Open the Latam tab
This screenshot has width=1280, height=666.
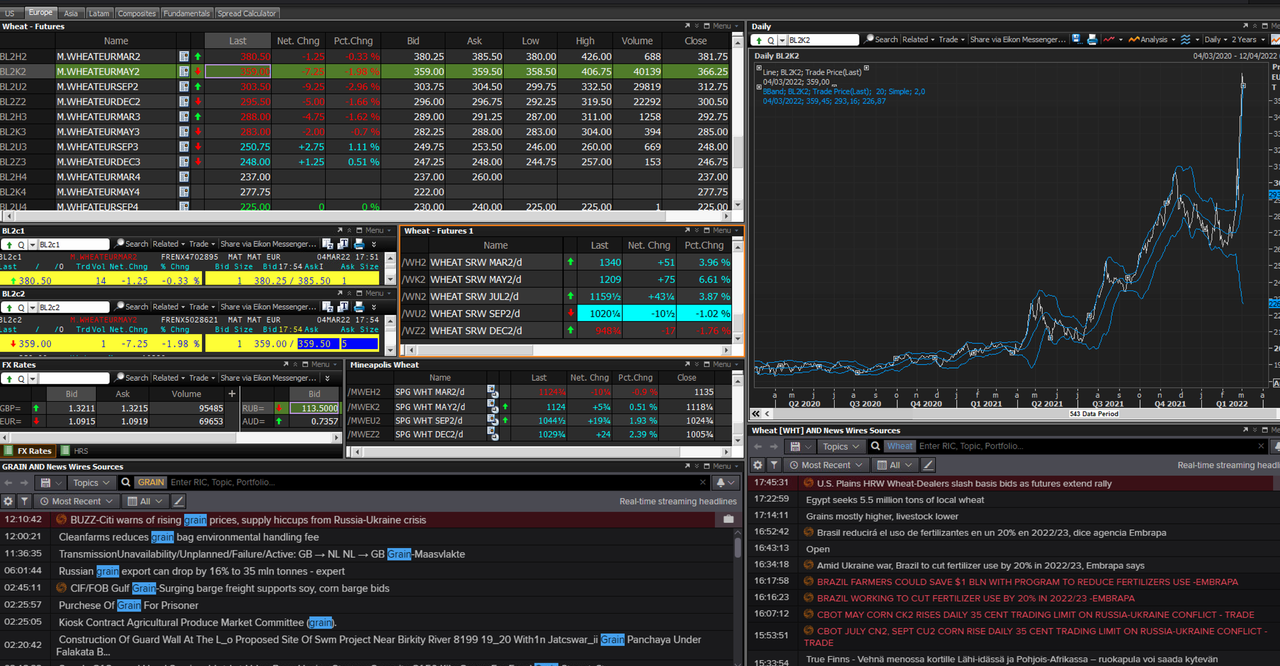98,13
